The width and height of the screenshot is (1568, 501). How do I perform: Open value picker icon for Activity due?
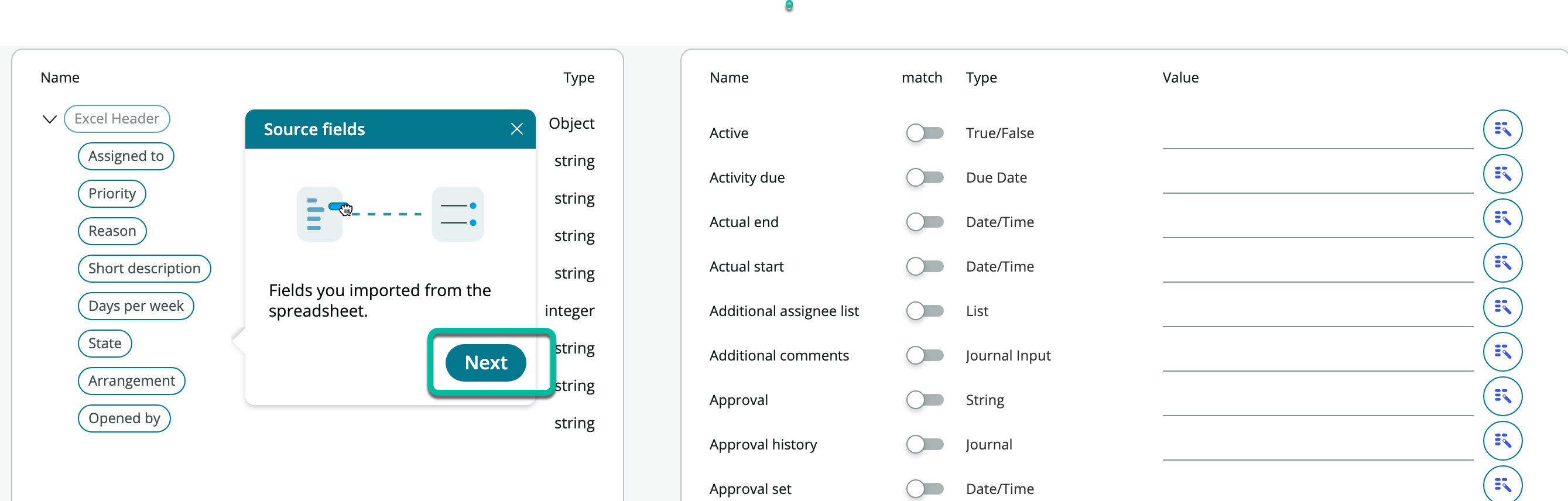tap(1502, 174)
